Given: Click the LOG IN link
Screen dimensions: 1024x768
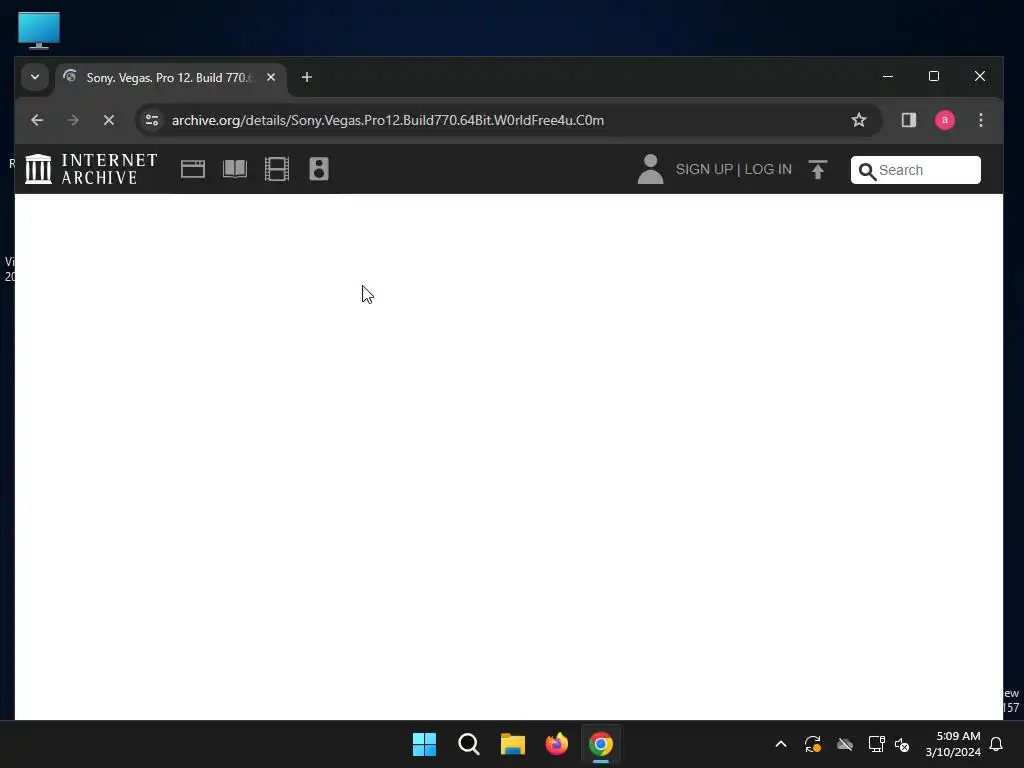Looking at the screenshot, I should click(x=768, y=169).
